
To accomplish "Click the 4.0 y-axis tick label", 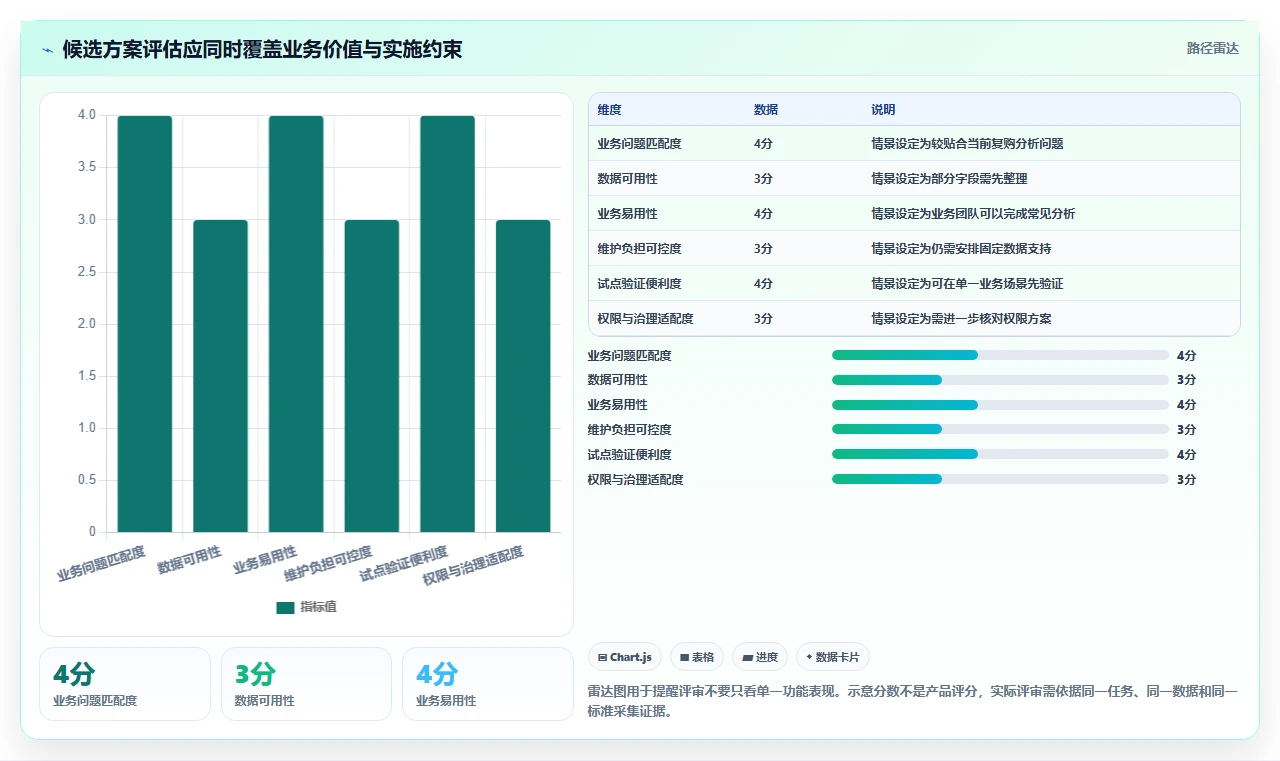I will pyautogui.click(x=87, y=115).
